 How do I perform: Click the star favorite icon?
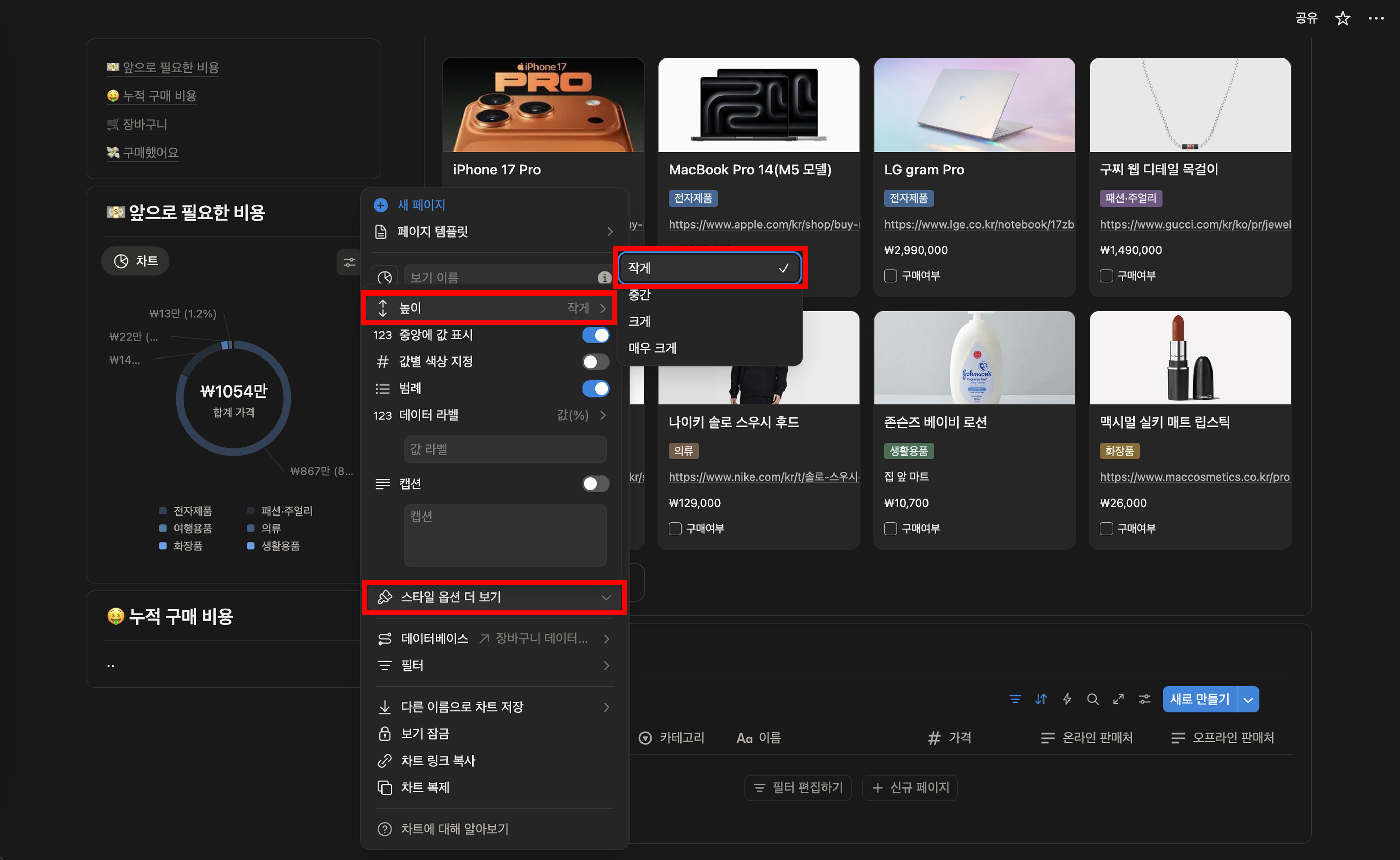[1343, 18]
